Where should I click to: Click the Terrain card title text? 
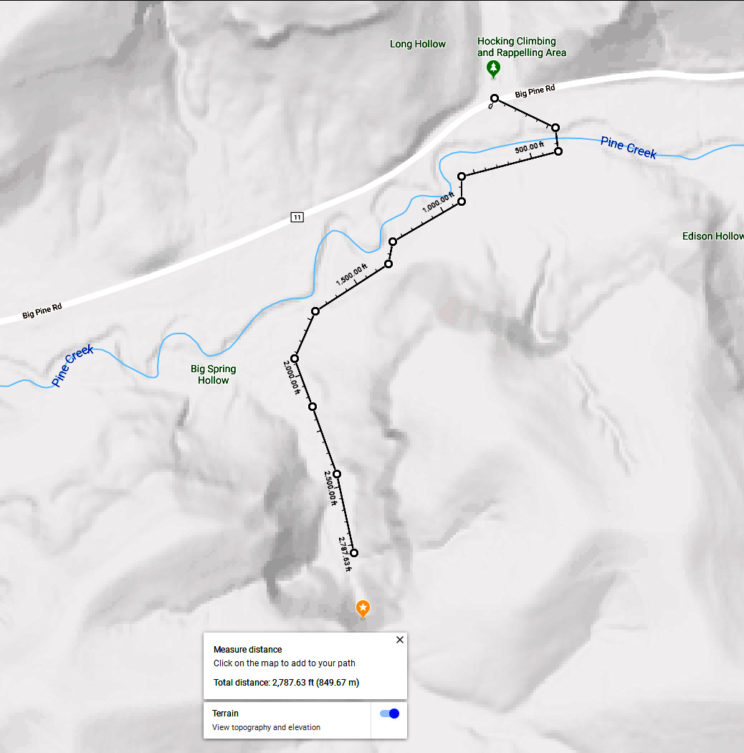click(225, 713)
